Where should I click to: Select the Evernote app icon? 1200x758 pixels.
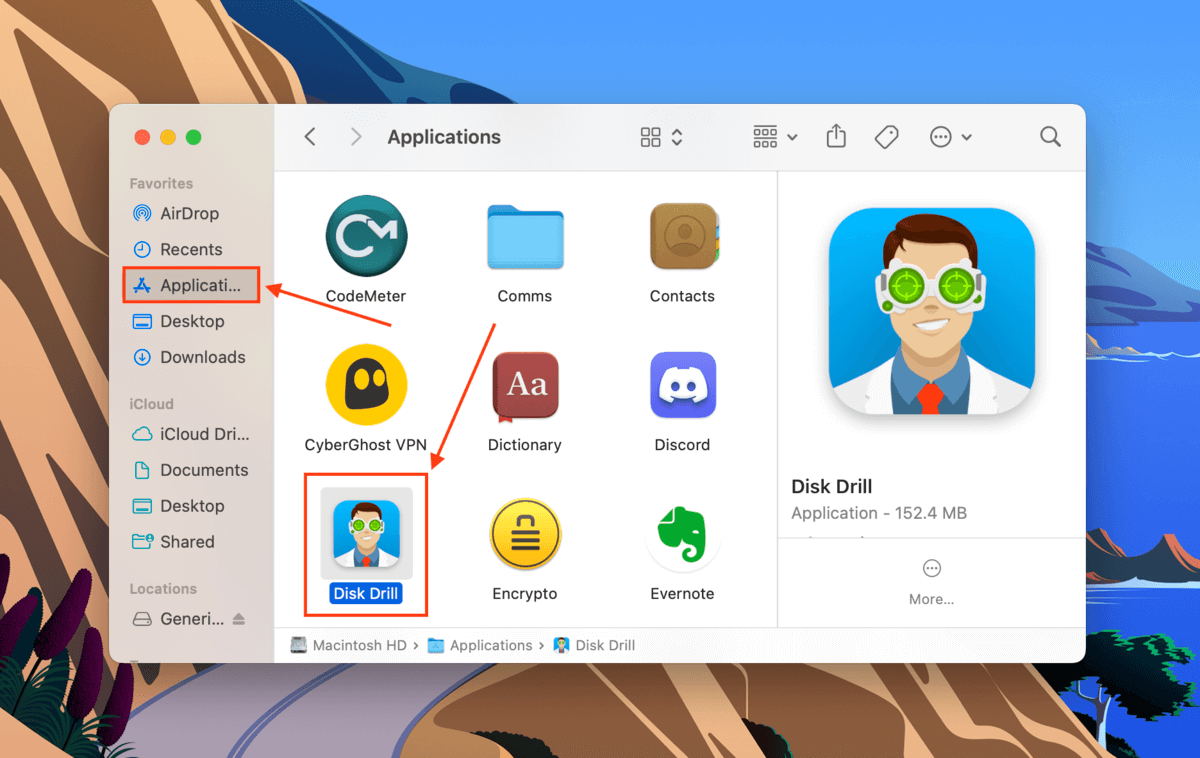tap(683, 534)
